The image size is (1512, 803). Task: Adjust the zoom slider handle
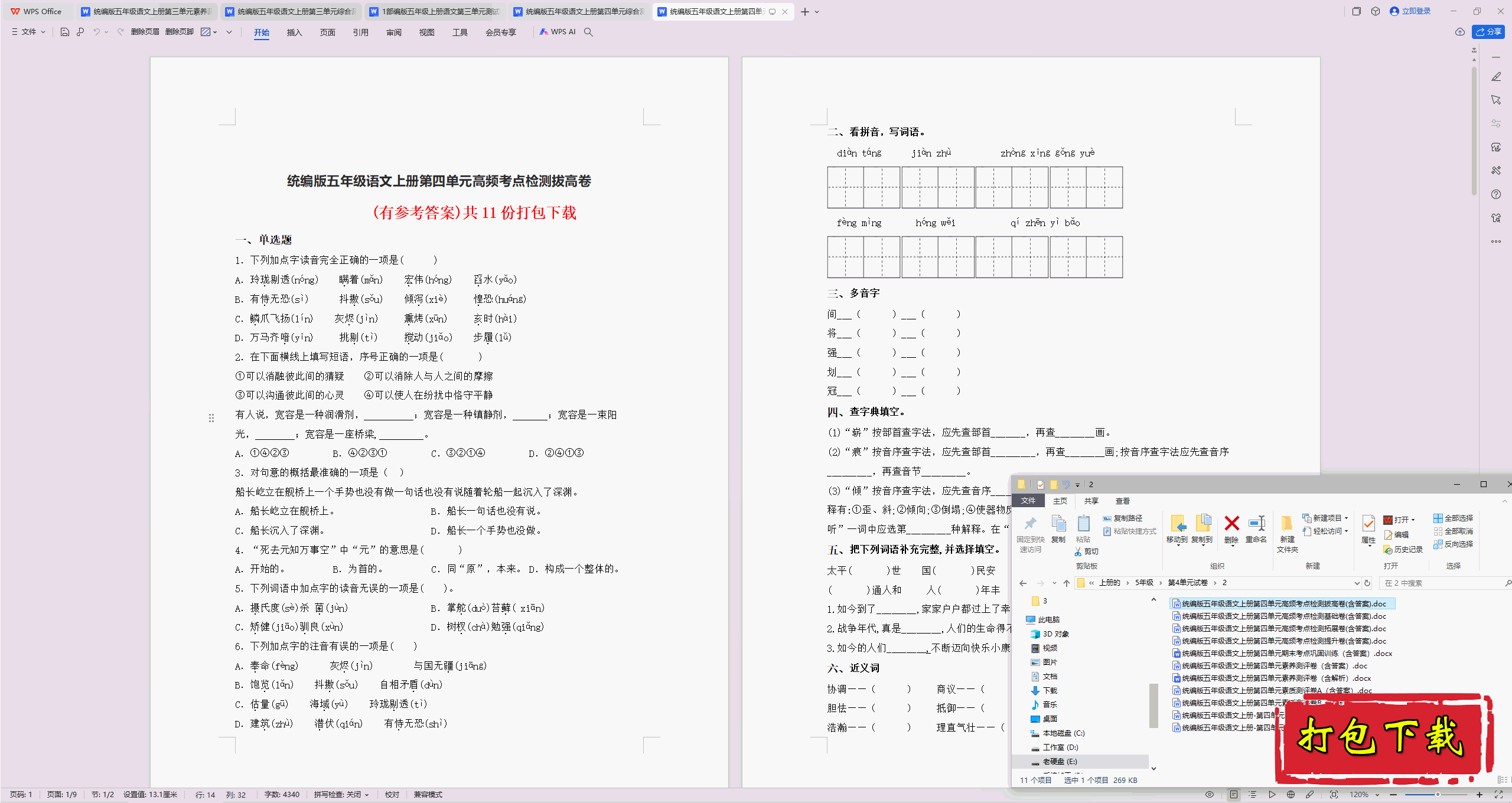pyautogui.click(x=1438, y=795)
